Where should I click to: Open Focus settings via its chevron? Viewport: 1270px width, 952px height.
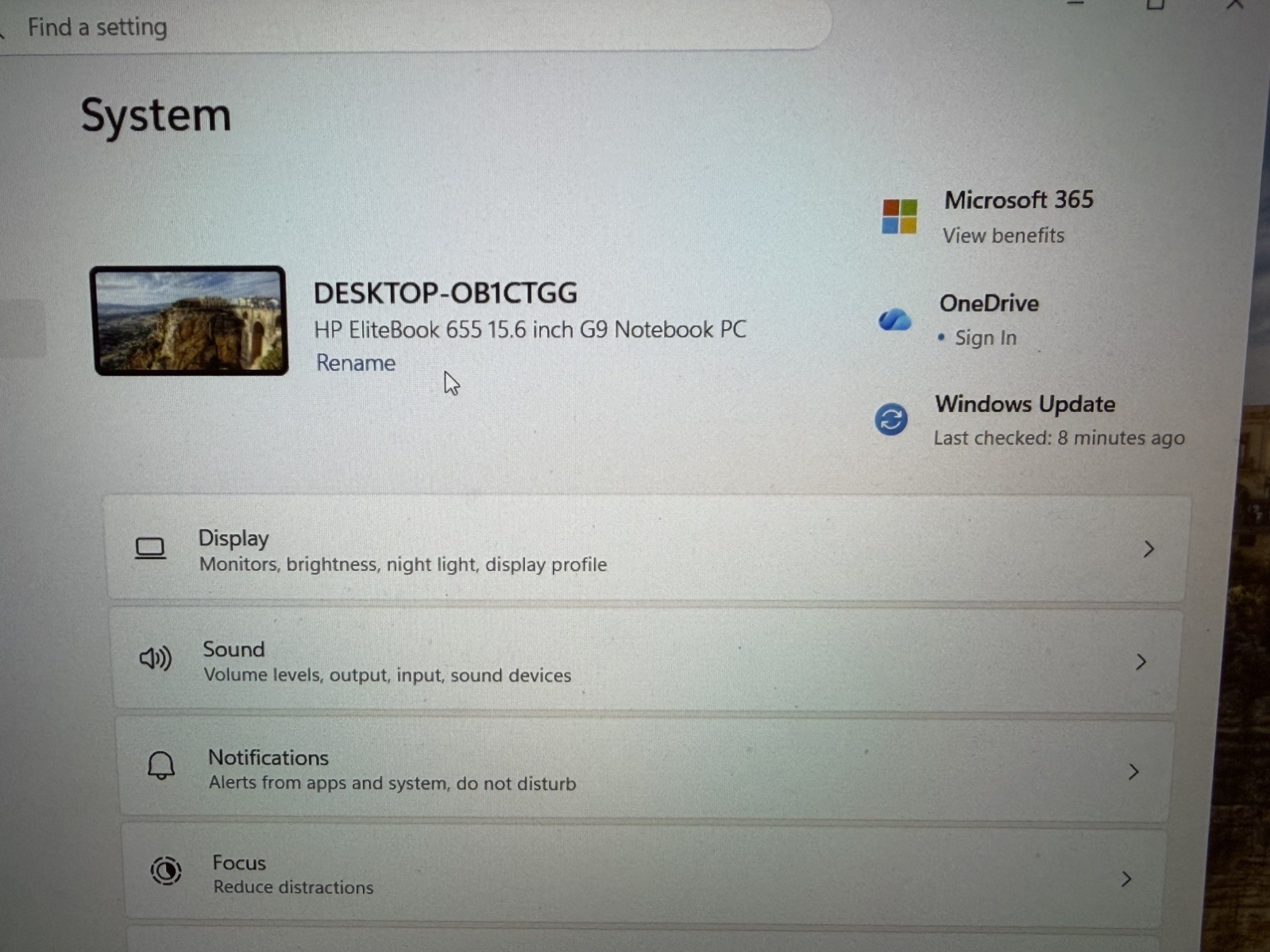point(1126,878)
